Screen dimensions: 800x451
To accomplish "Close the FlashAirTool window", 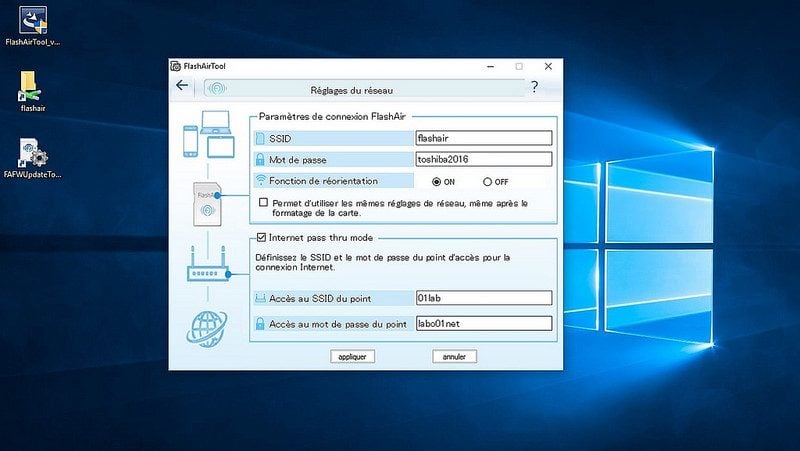I will tap(548, 66).
